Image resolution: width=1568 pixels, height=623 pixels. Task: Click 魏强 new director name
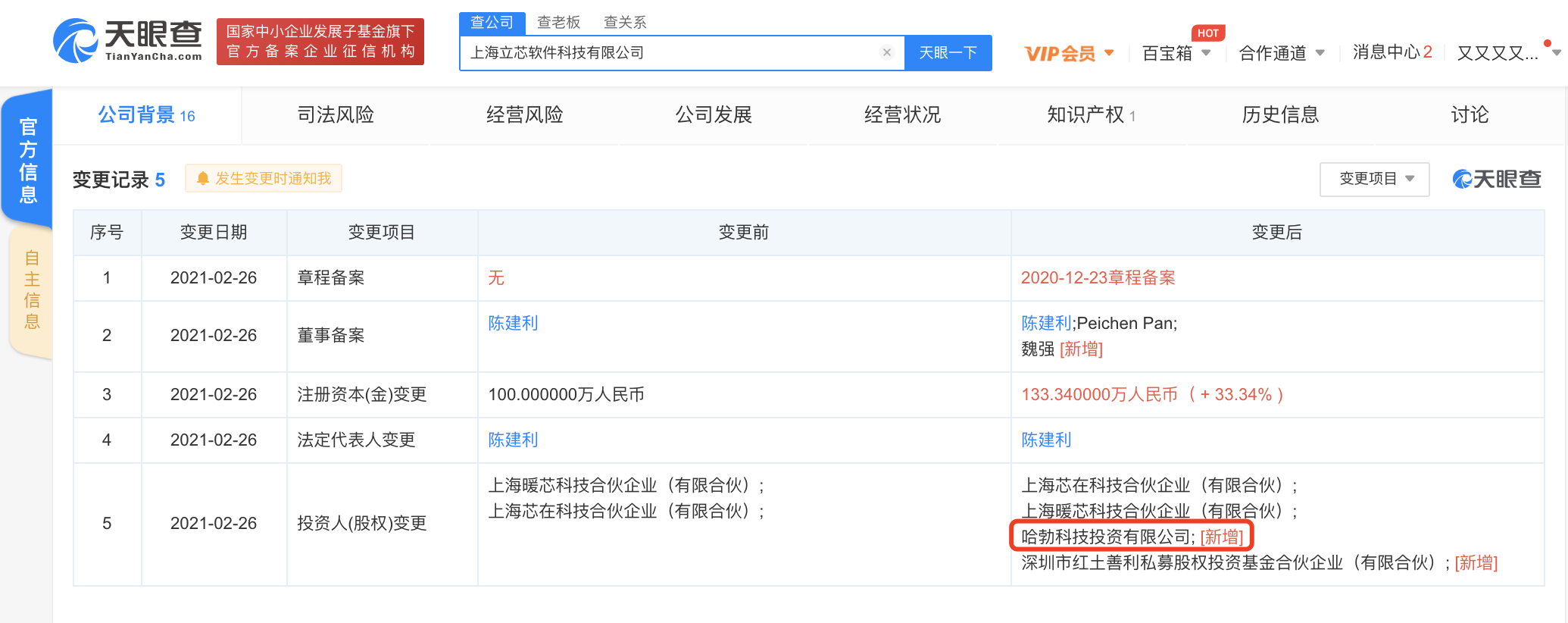[1038, 349]
